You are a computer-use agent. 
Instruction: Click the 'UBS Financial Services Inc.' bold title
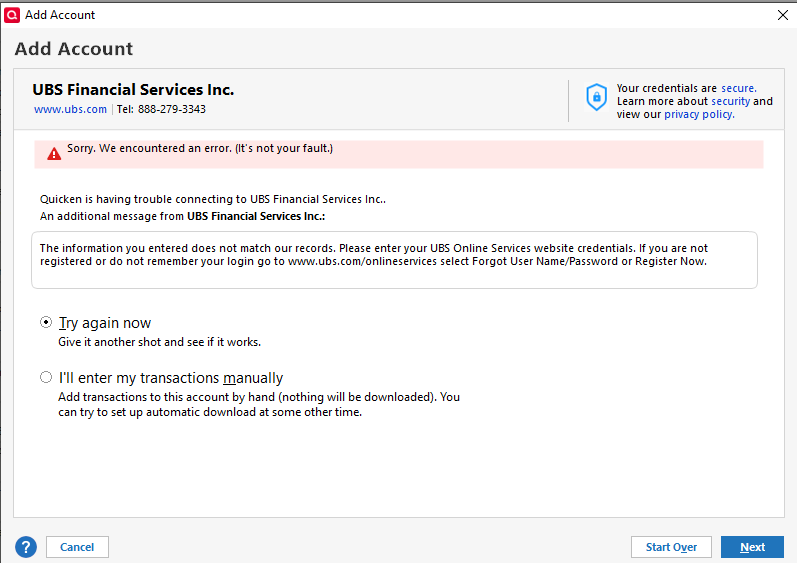pos(133,90)
